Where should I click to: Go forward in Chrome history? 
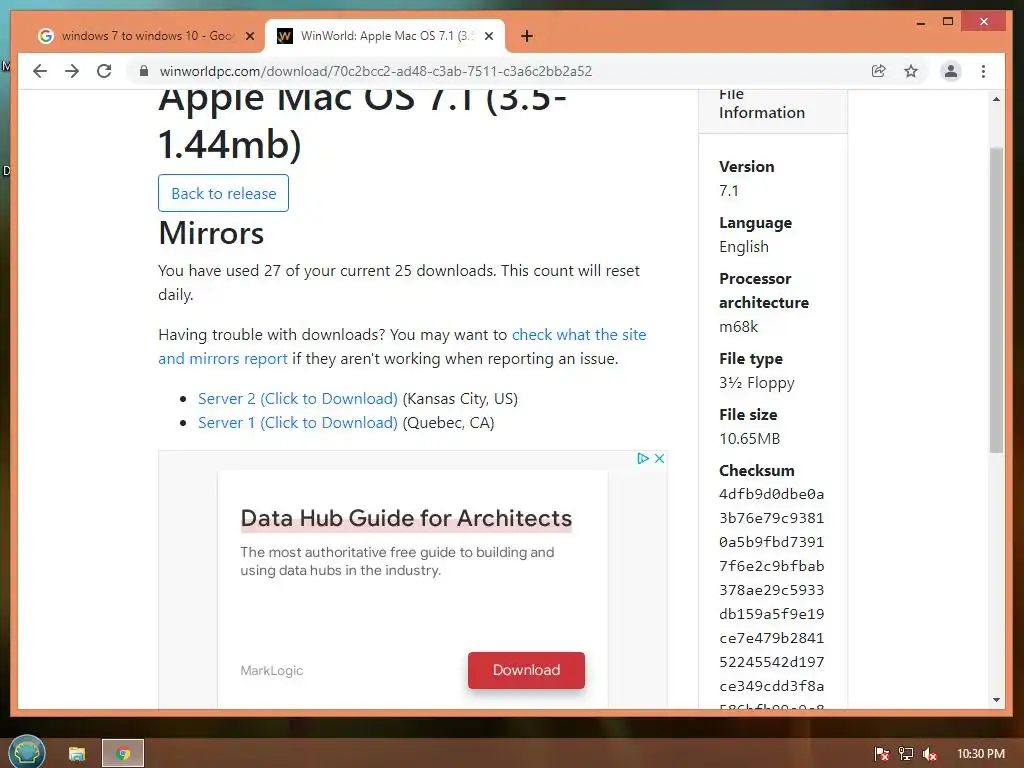[x=72, y=71]
